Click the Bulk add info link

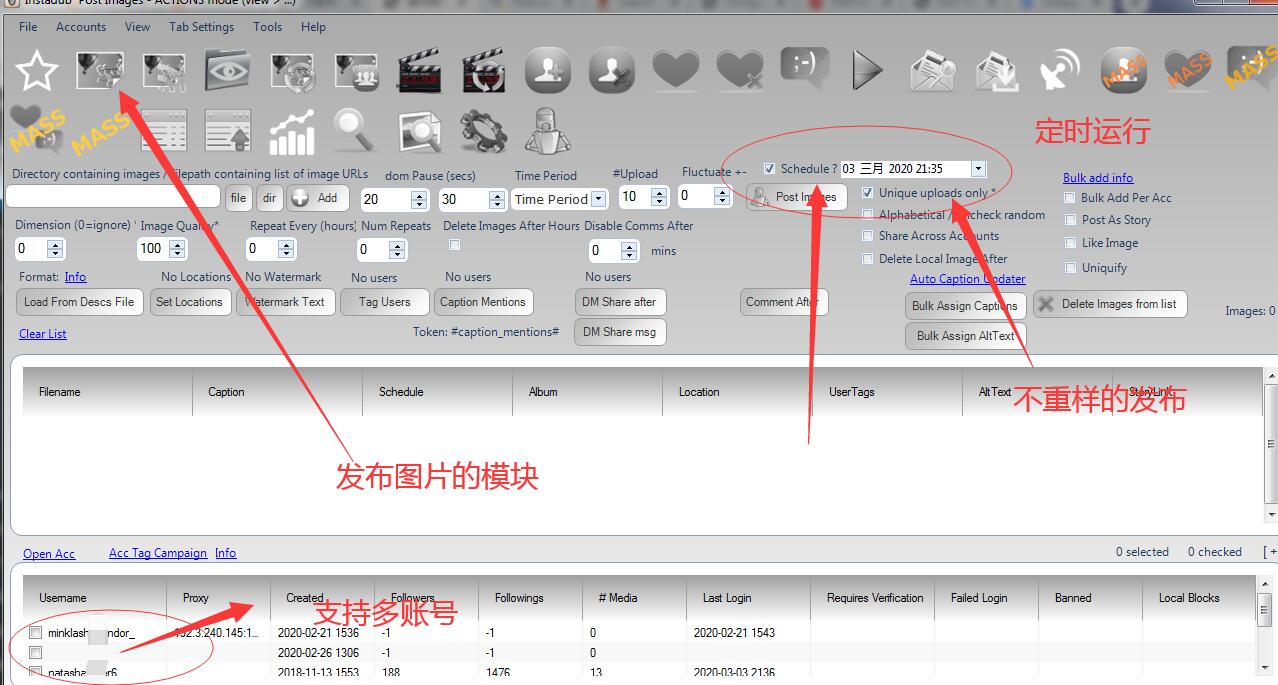[x=1097, y=177]
